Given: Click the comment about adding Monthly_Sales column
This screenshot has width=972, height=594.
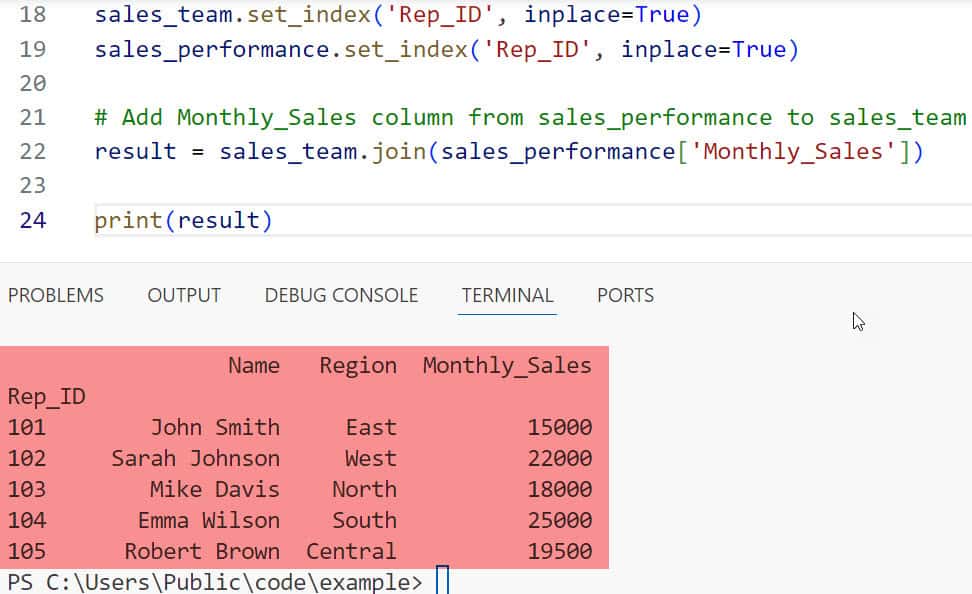Looking at the screenshot, I should [x=530, y=117].
